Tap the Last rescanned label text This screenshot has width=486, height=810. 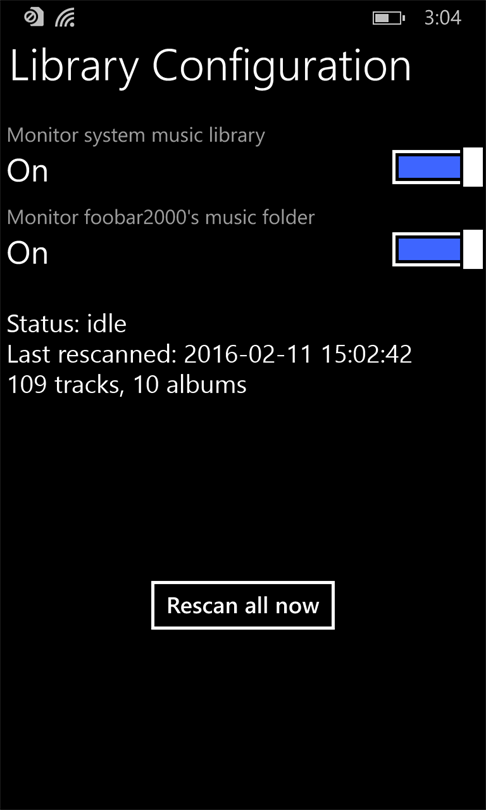tap(92, 354)
